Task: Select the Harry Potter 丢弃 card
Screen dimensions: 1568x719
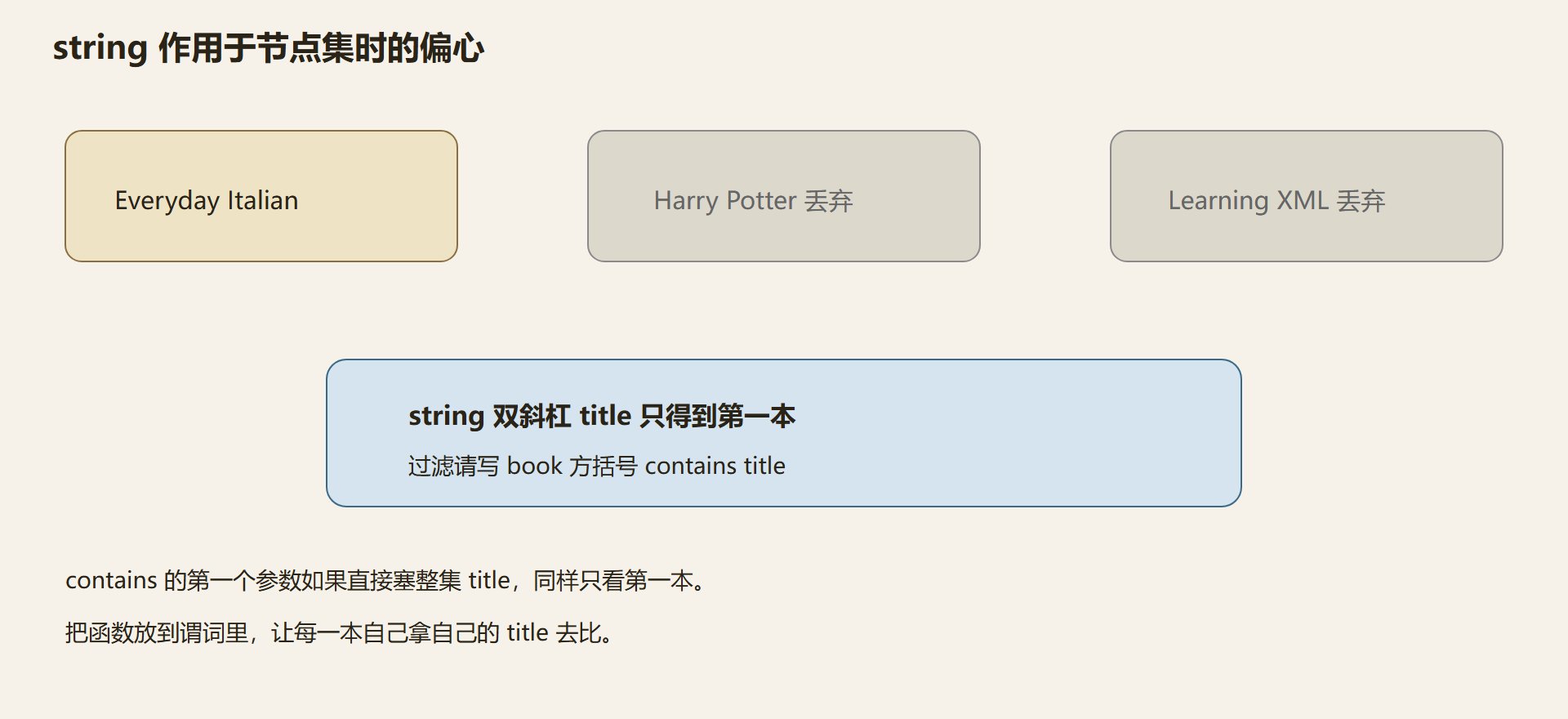Action: click(784, 196)
